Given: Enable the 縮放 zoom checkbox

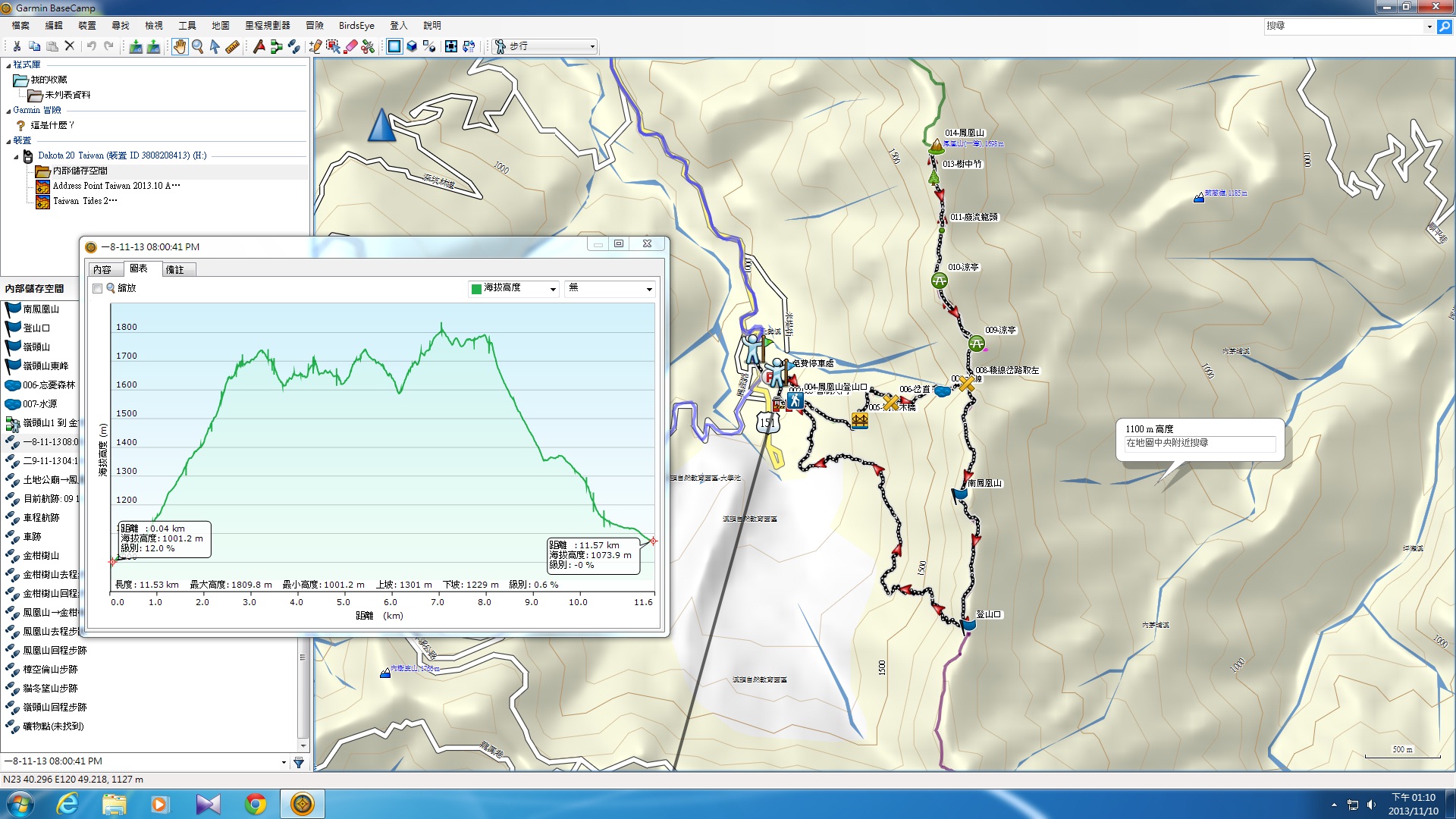Looking at the screenshot, I should coord(97,289).
